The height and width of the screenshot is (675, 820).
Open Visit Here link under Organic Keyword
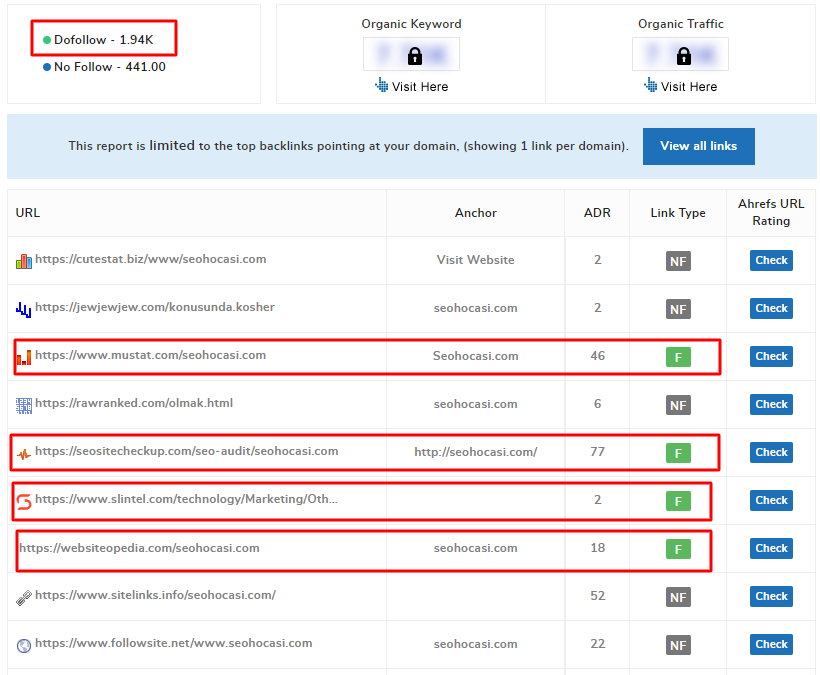pyautogui.click(x=420, y=87)
